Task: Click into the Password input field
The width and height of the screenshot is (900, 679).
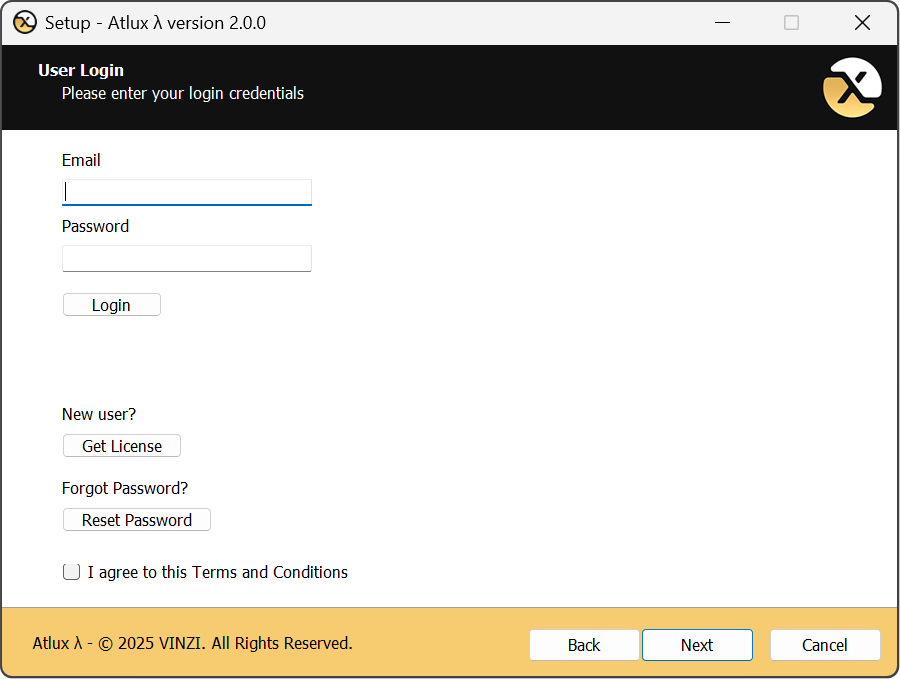Action: coord(187,258)
